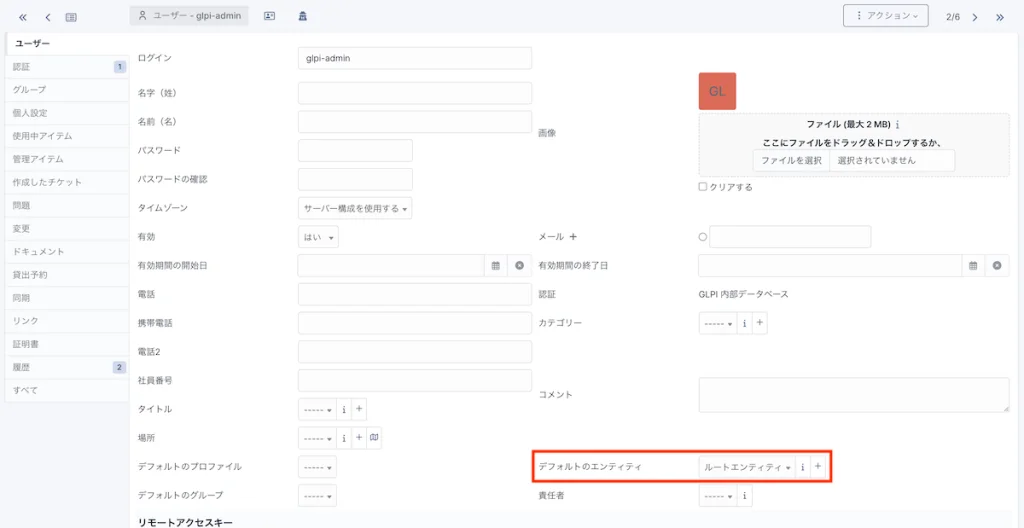Click info icon next to デフォルトのエンティティ
This screenshot has height=528, width=1024.
point(803,467)
